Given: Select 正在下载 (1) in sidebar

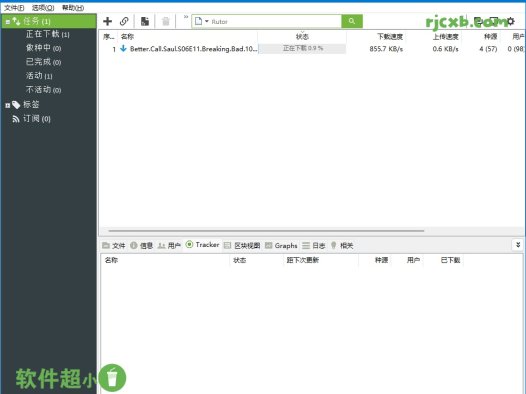Looking at the screenshot, I should pos(48,34).
